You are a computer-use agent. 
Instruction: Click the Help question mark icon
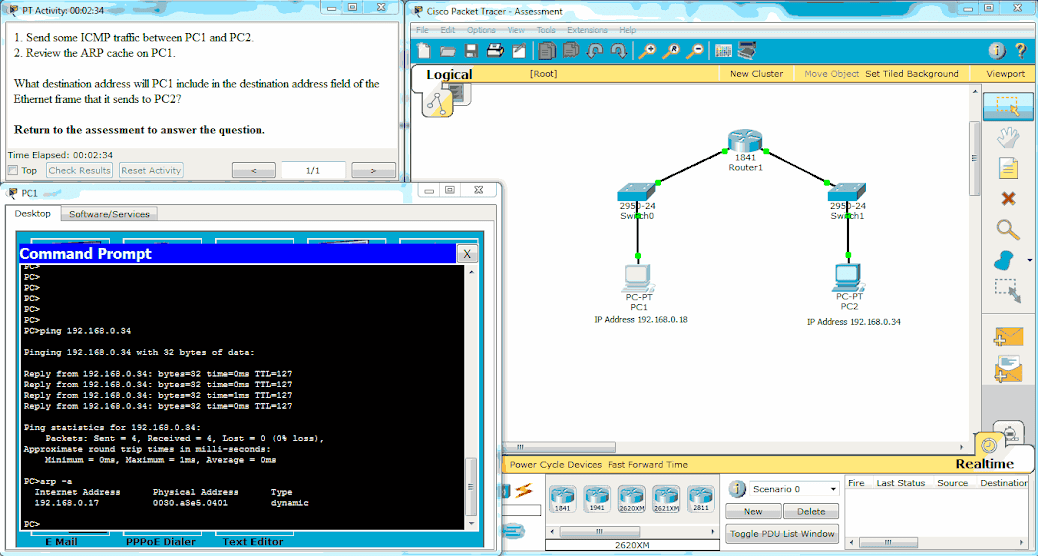(x=1021, y=51)
